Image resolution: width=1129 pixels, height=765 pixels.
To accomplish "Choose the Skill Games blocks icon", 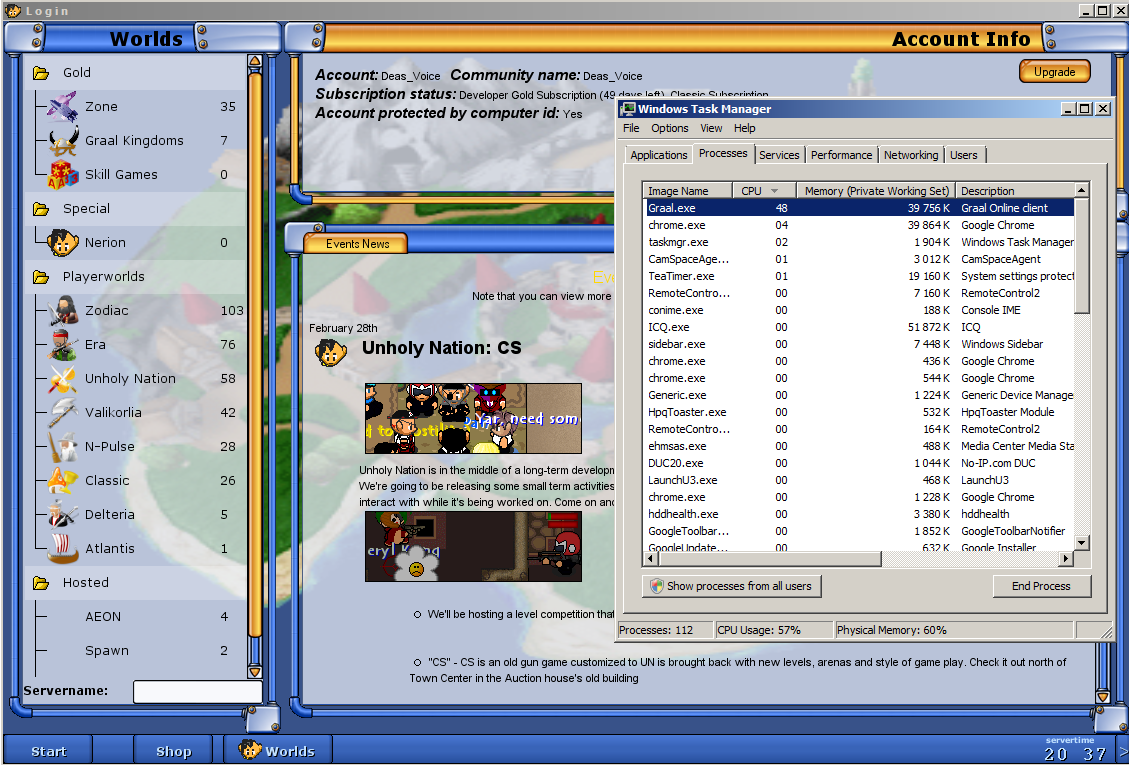I will (x=63, y=174).
